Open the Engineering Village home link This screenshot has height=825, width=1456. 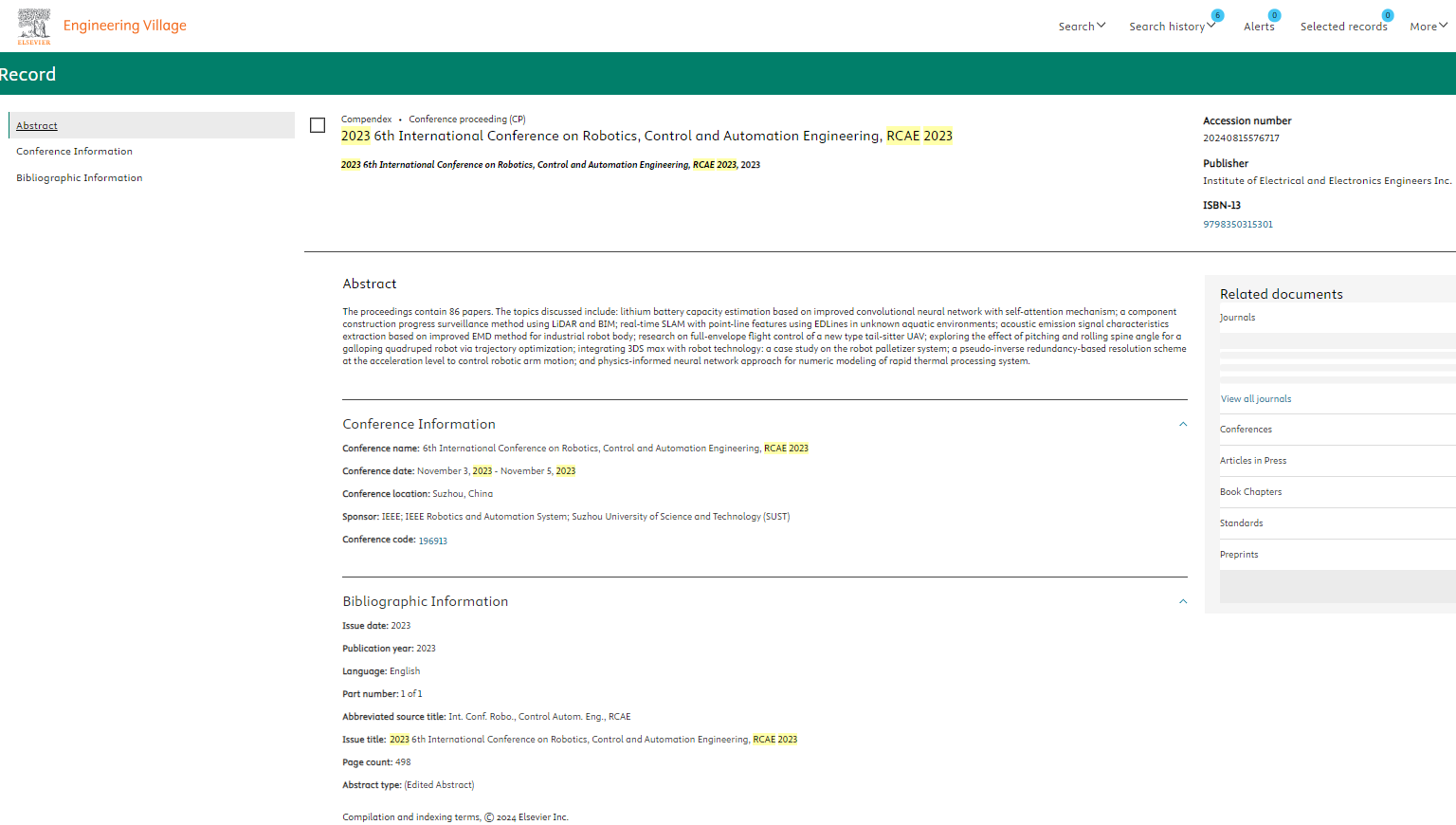click(125, 26)
